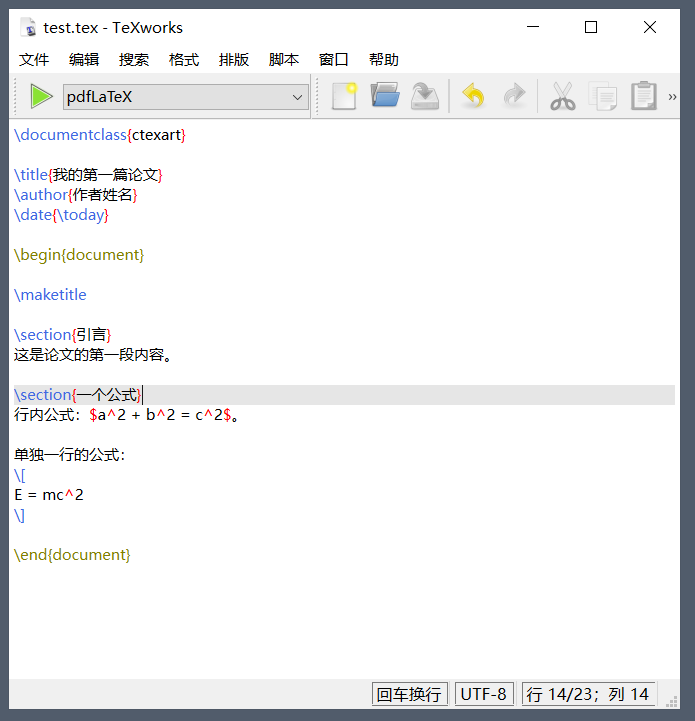This screenshot has width=695, height=721.
Task: Click the 行 14/23 position indicator
Action: click(x=588, y=694)
